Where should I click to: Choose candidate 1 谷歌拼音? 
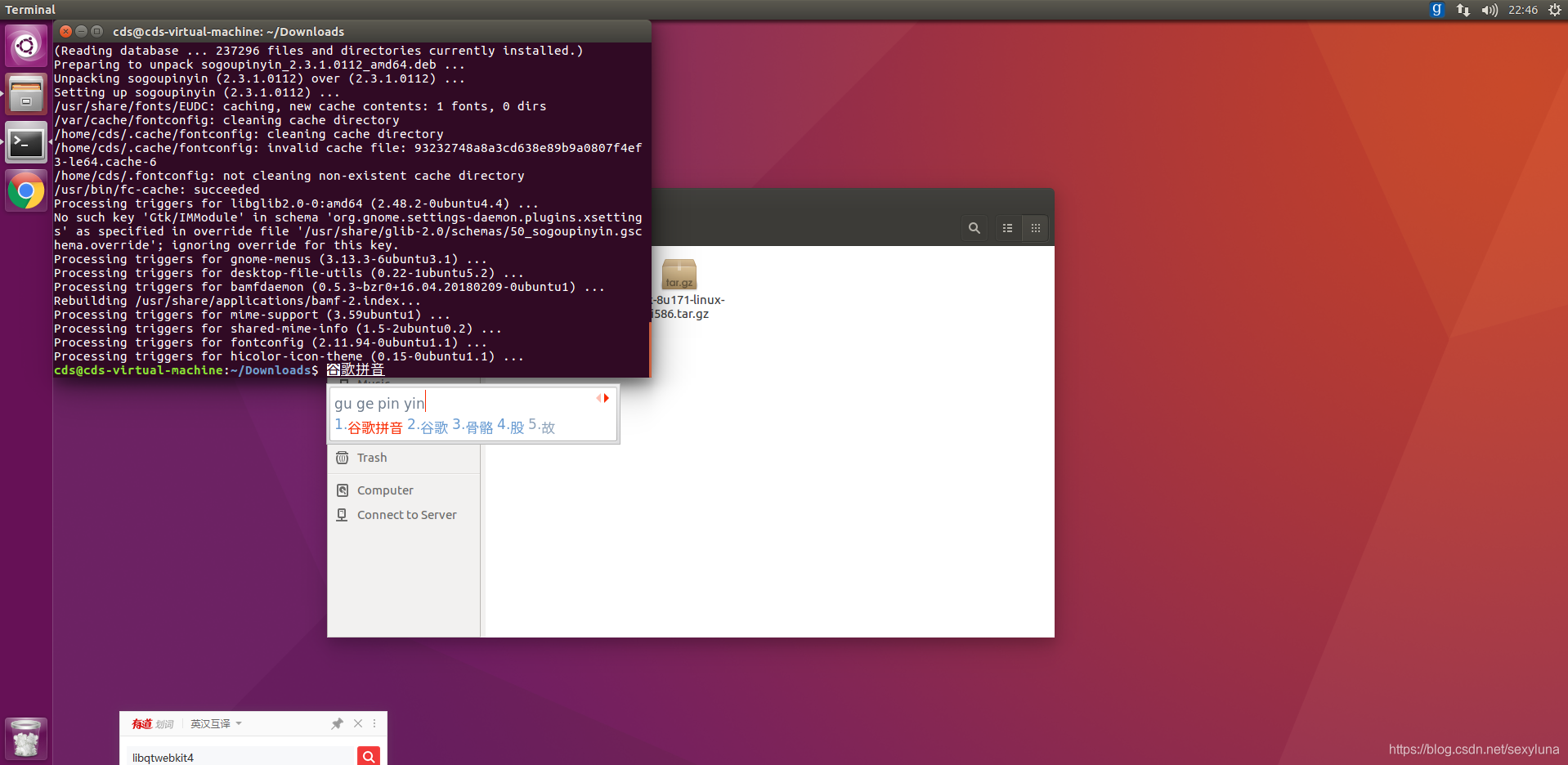(369, 427)
